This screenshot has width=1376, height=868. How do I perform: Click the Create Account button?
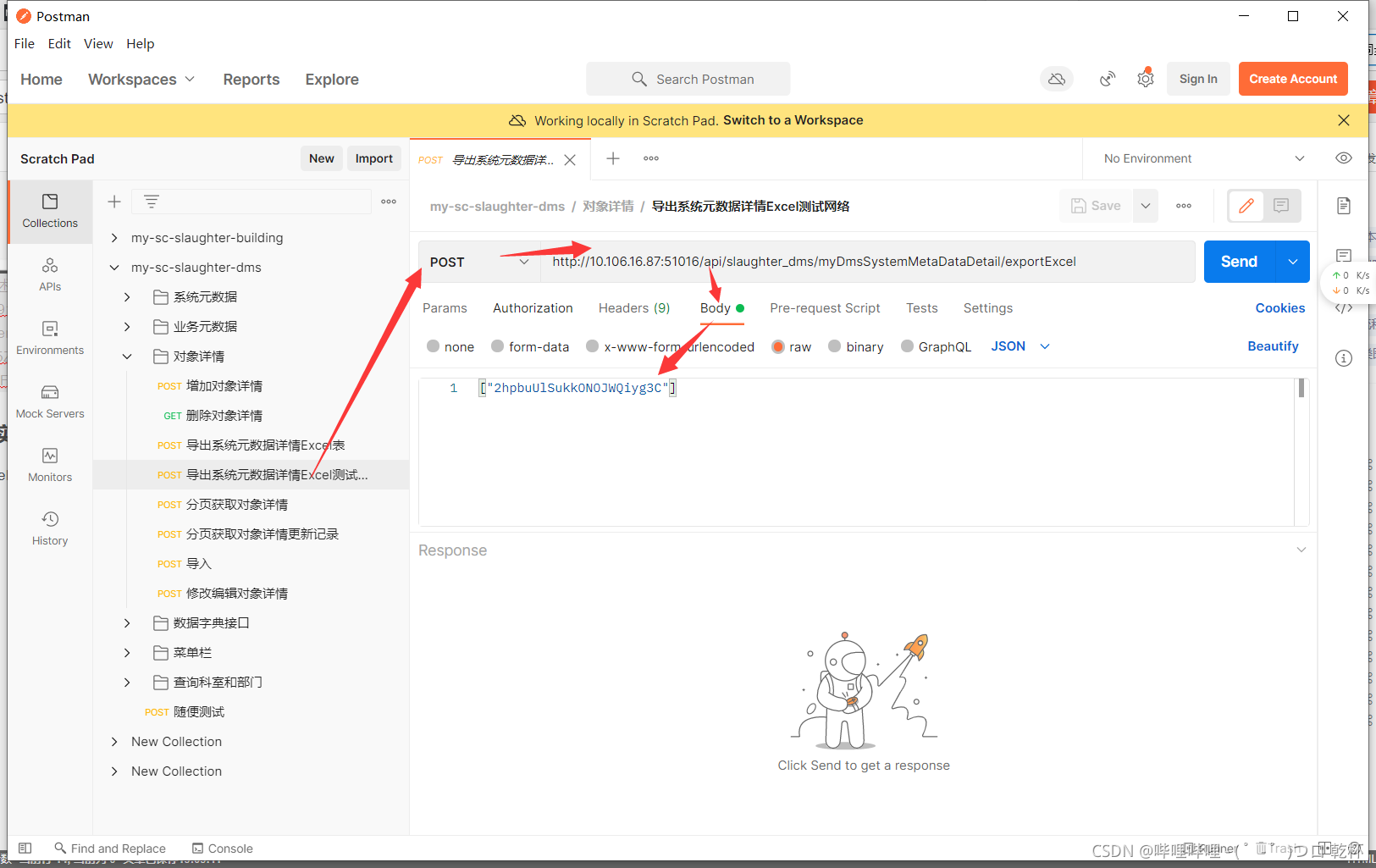pos(1293,79)
